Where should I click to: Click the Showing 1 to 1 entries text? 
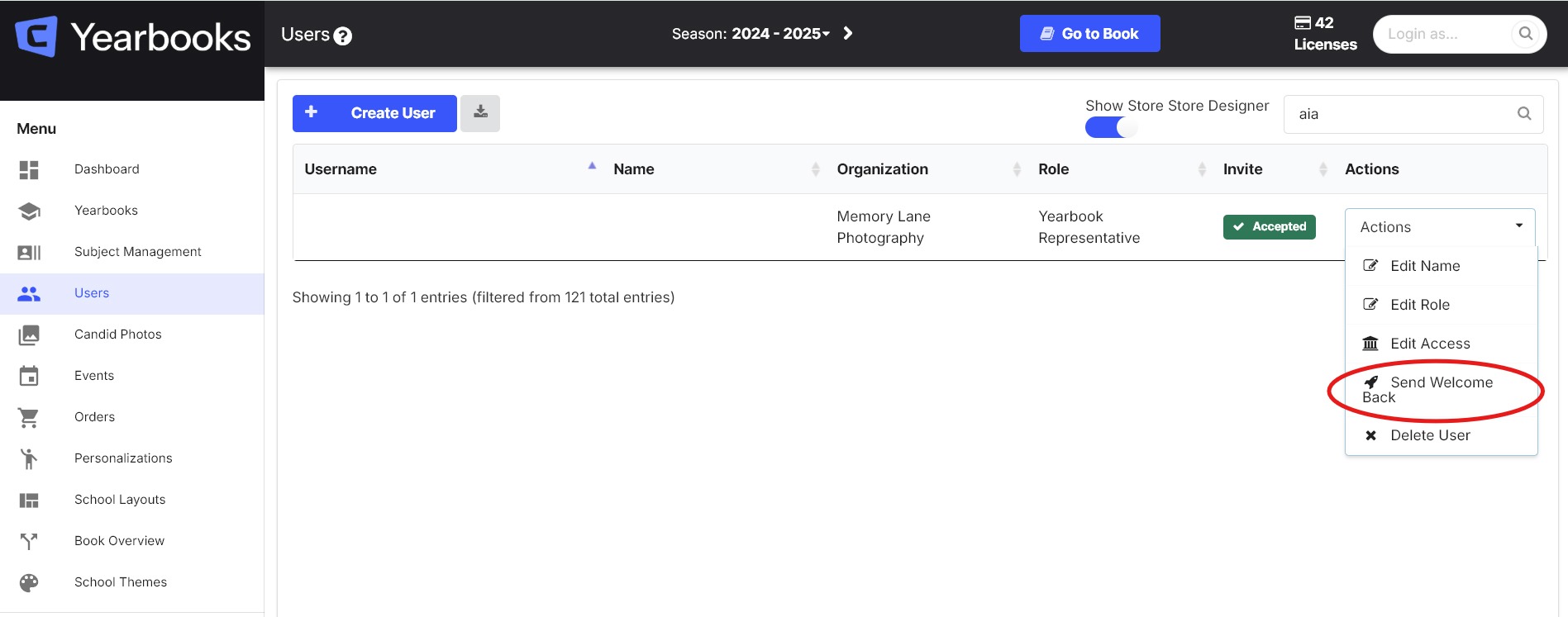[484, 297]
